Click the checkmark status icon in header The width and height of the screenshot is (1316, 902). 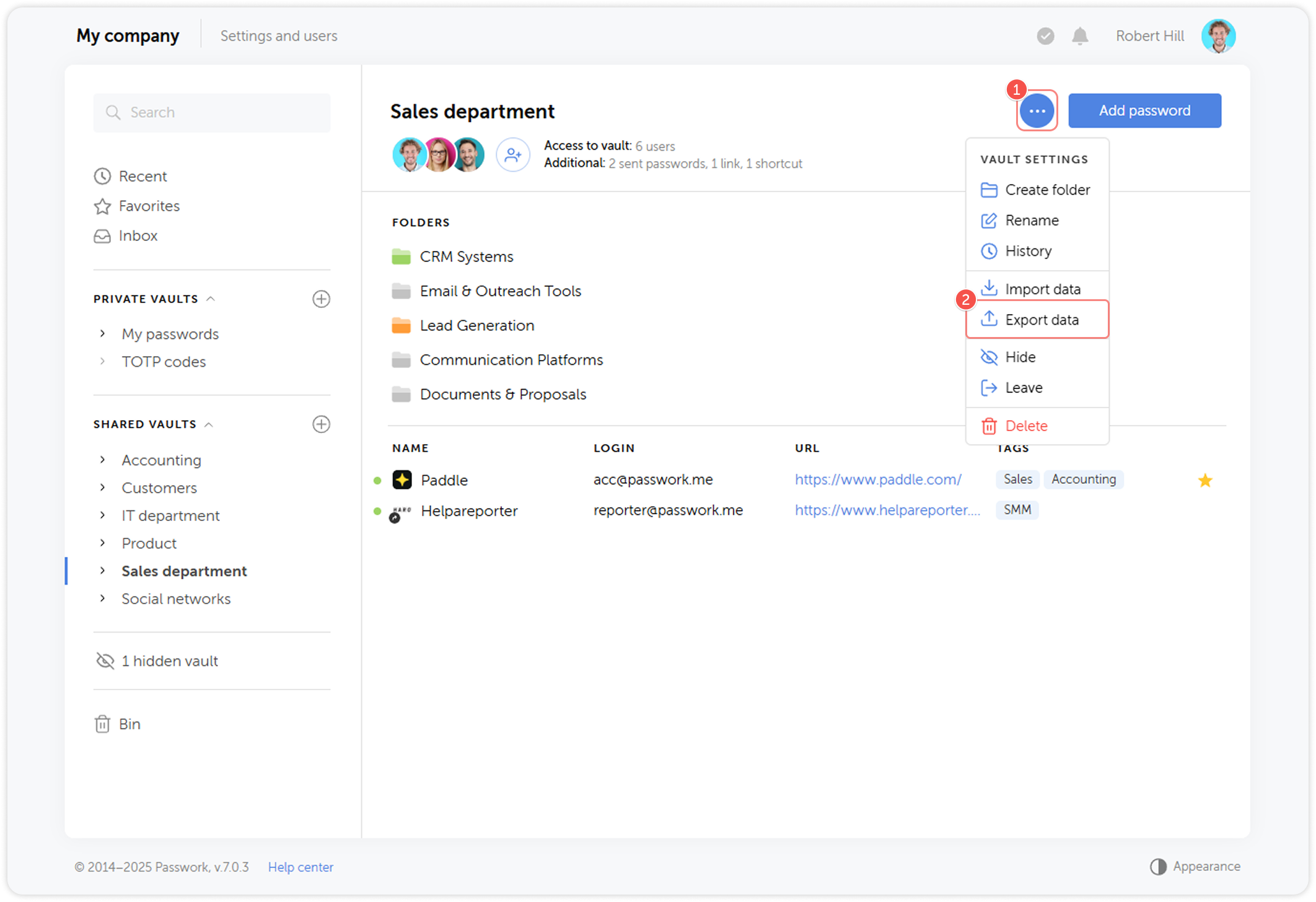1045,36
